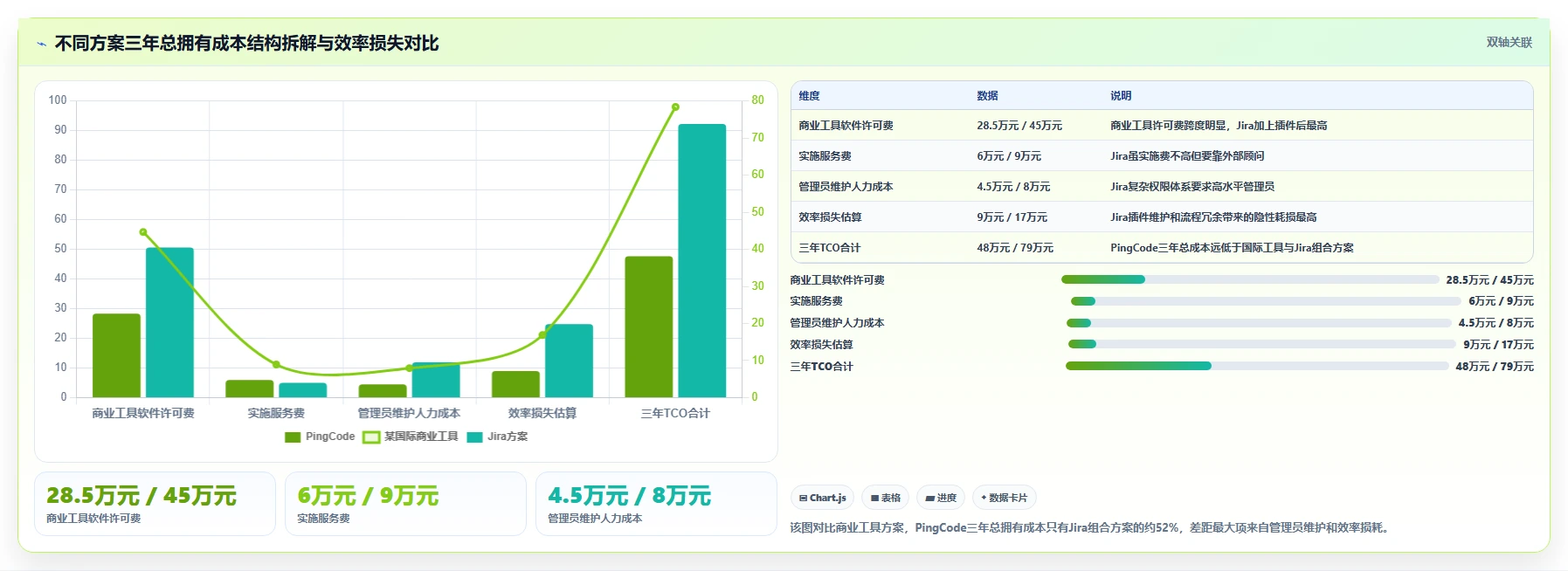
Task: Click the Jira bar for 效率损失估算
Action: (x=569, y=361)
